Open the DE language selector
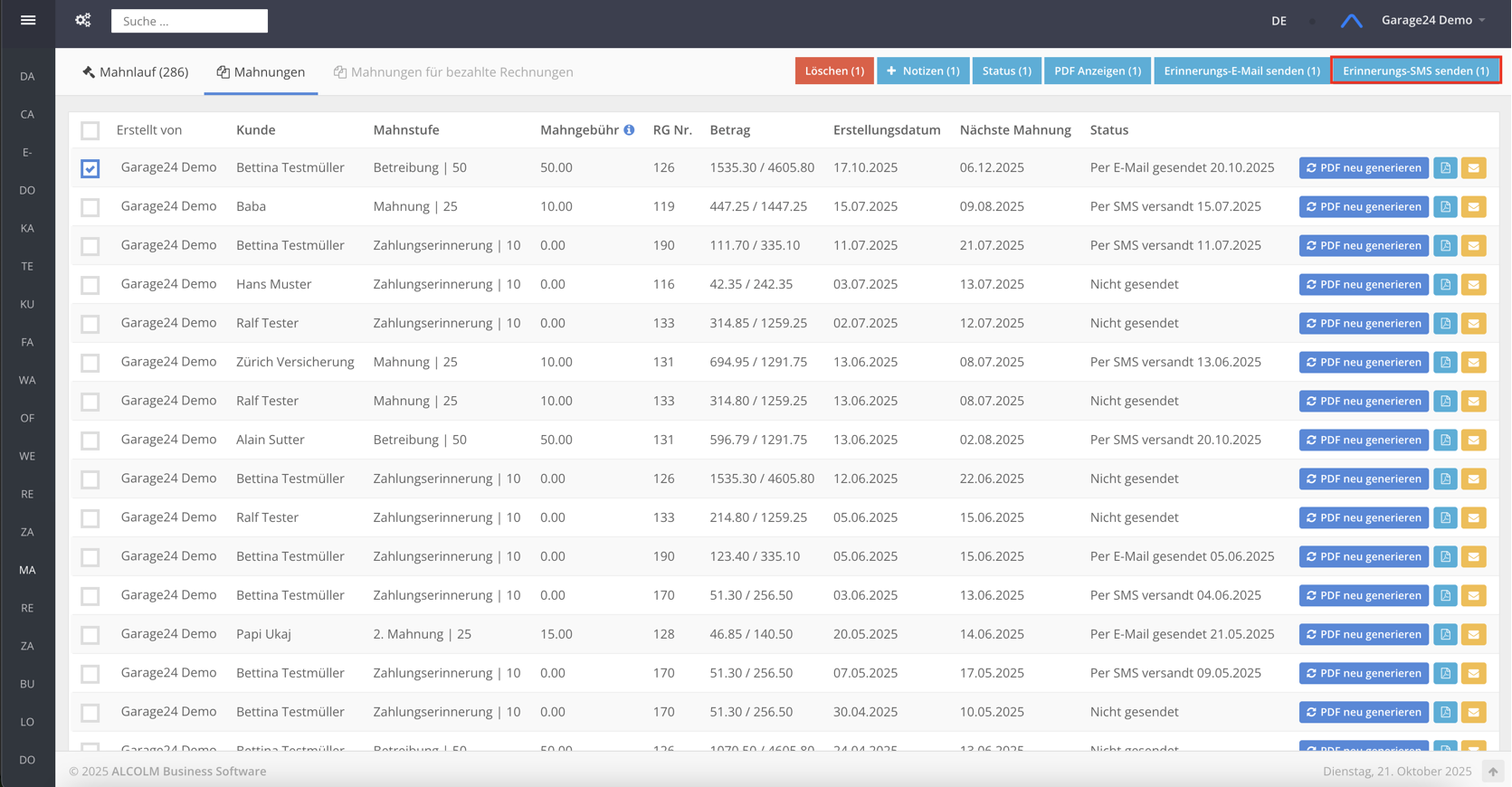Viewport: 1512px width, 787px height. [x=1279, y=21]
